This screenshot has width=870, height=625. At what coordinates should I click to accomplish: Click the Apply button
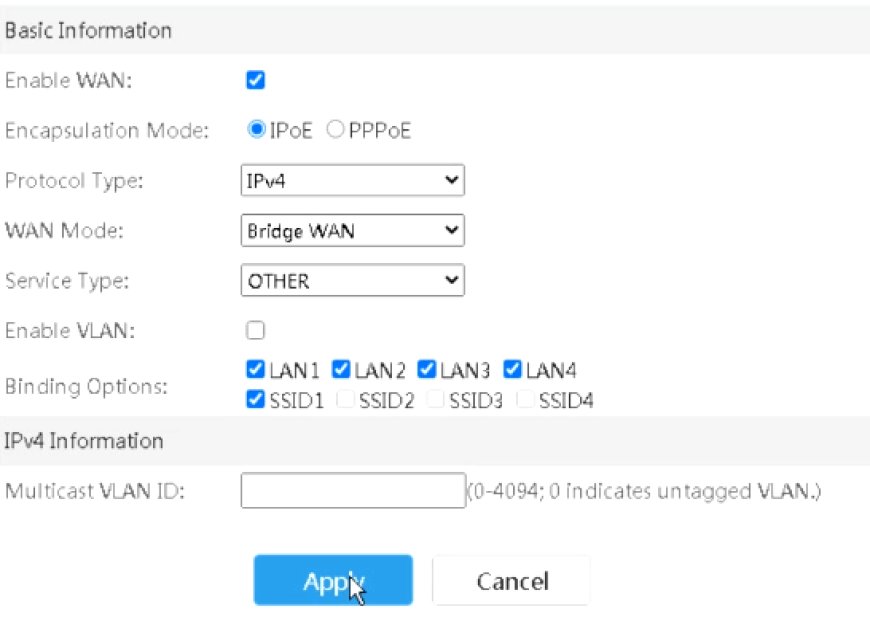click(x=333, y=580)
